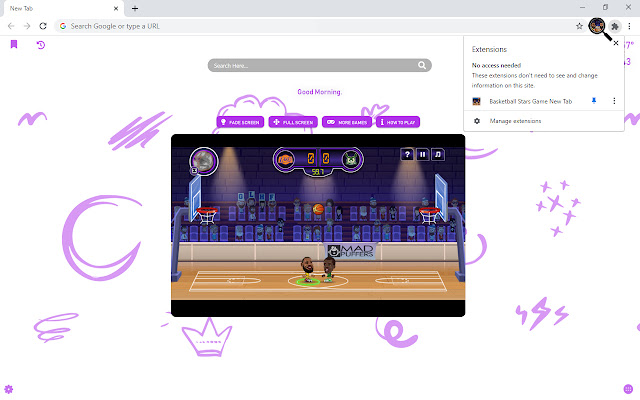Screen dimensions: 640x400
Task: Click the Basketball Stars extension toolbar icon
Action: (x=597, y=25)
